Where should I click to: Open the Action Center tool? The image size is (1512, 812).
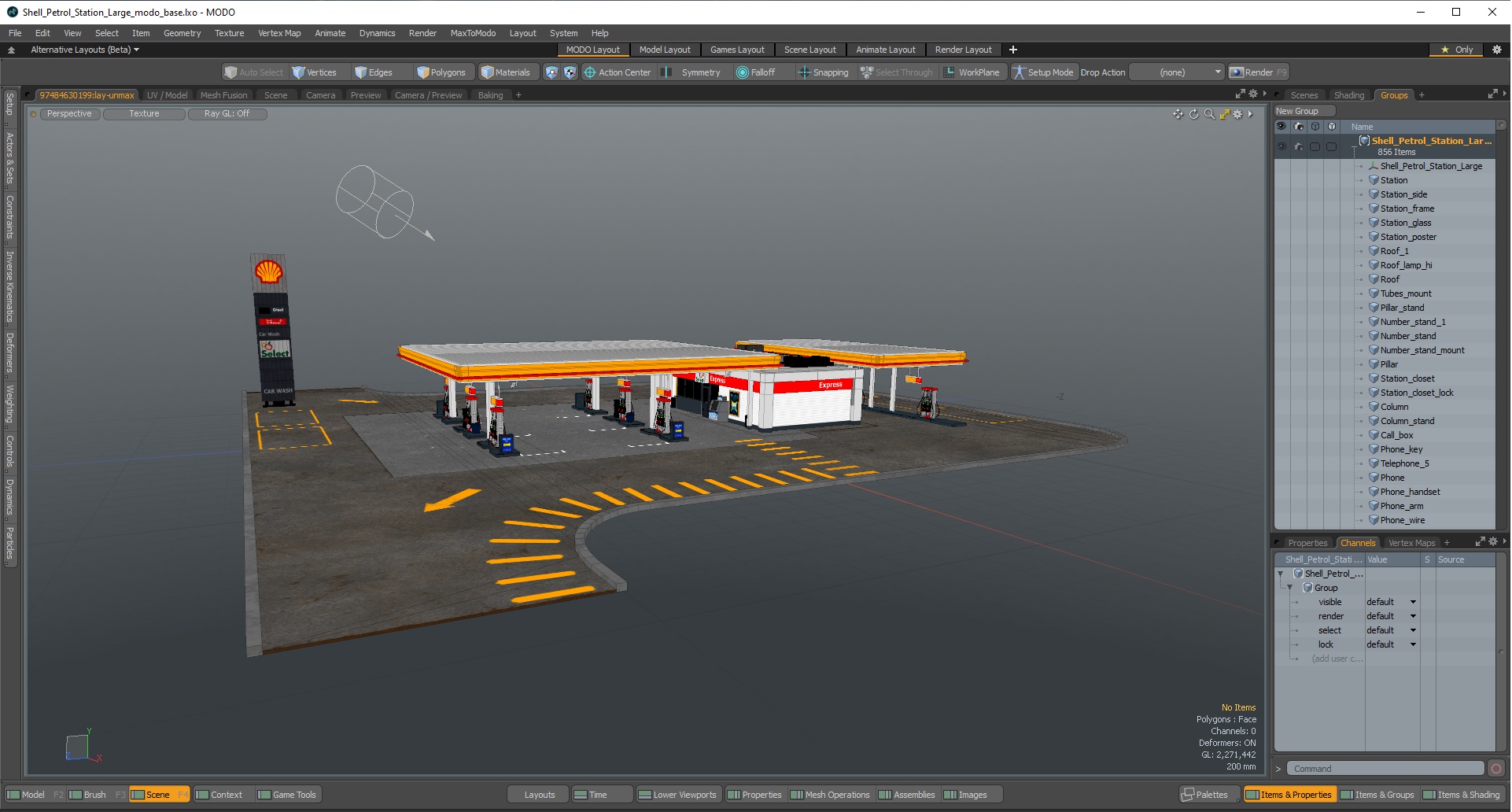[x=618, y=72]
